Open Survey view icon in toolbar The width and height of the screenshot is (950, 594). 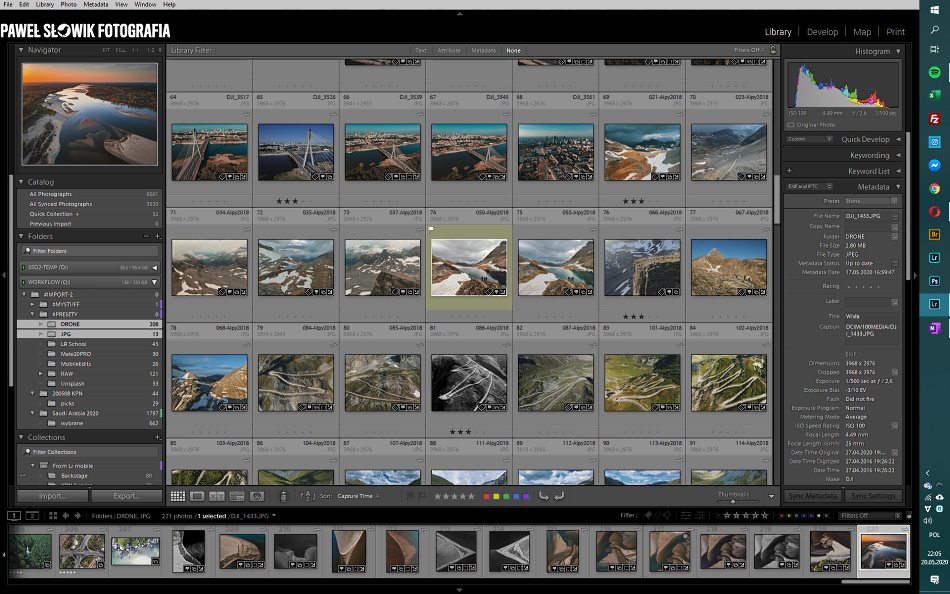pos(237,496)
